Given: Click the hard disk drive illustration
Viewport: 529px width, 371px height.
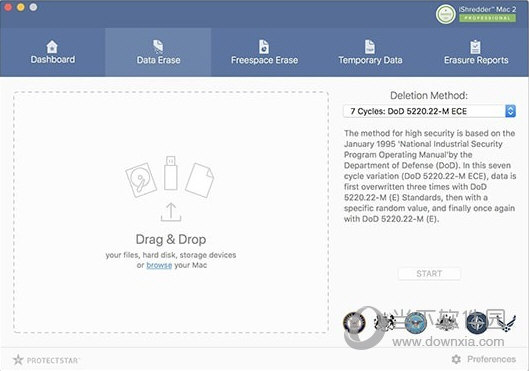Looking at the screenshot, I should [141, 180].
